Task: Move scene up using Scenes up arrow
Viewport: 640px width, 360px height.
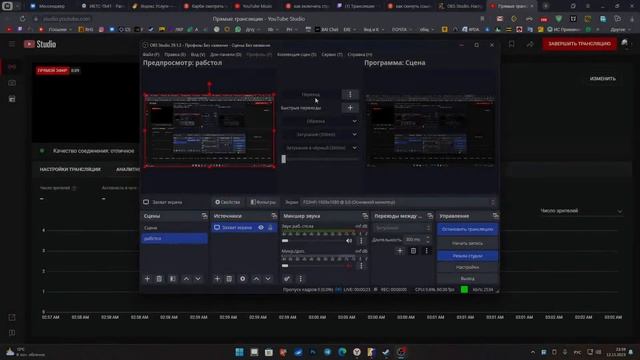Action: point(186,279)
